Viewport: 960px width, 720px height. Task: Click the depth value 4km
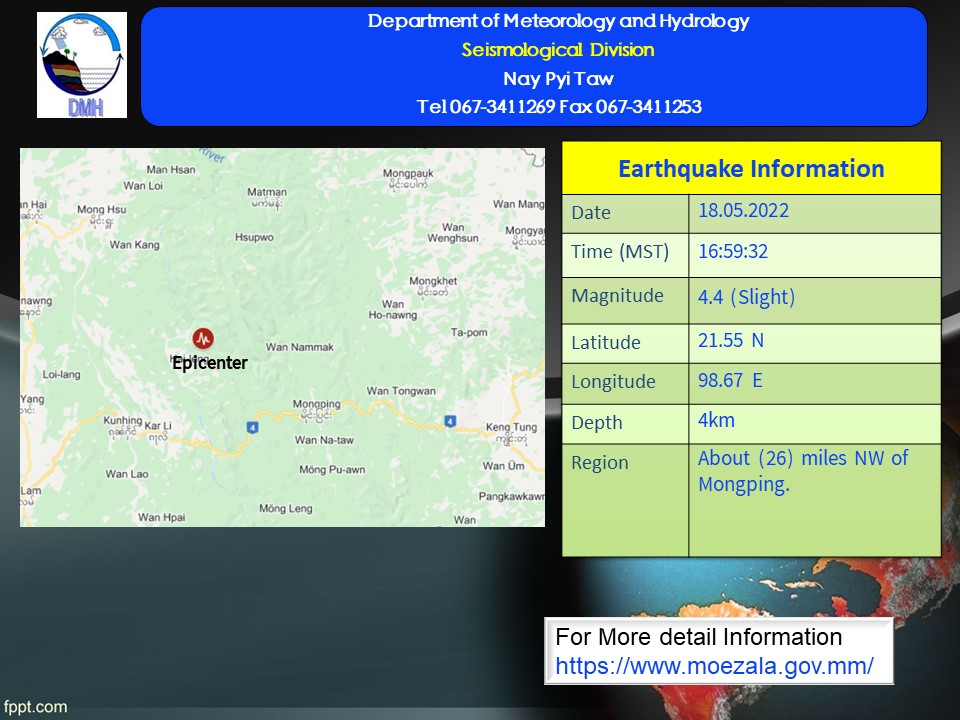(716, 421)
